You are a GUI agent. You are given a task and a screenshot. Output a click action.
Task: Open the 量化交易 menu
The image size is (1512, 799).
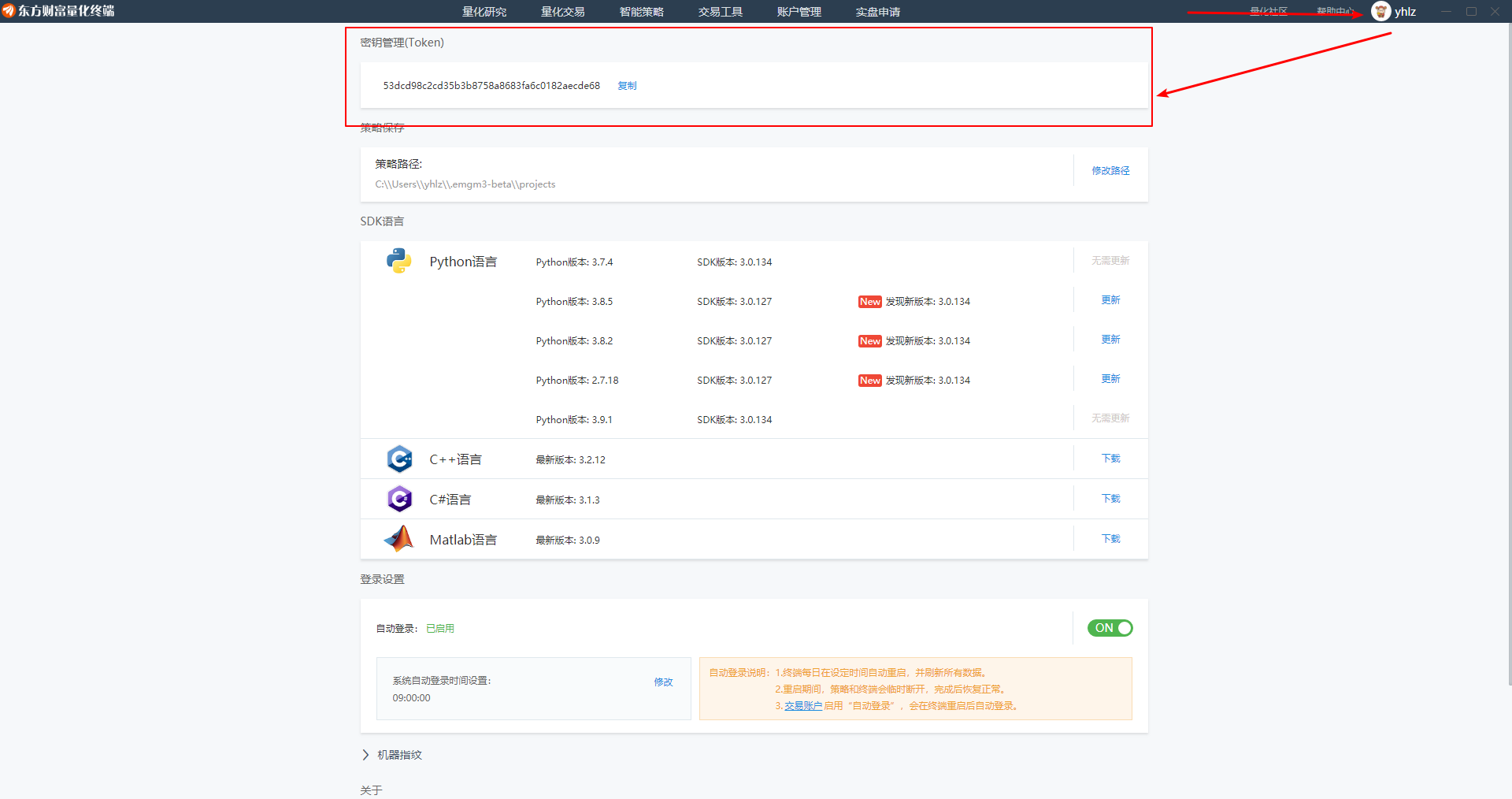click(x=563, y=12)
